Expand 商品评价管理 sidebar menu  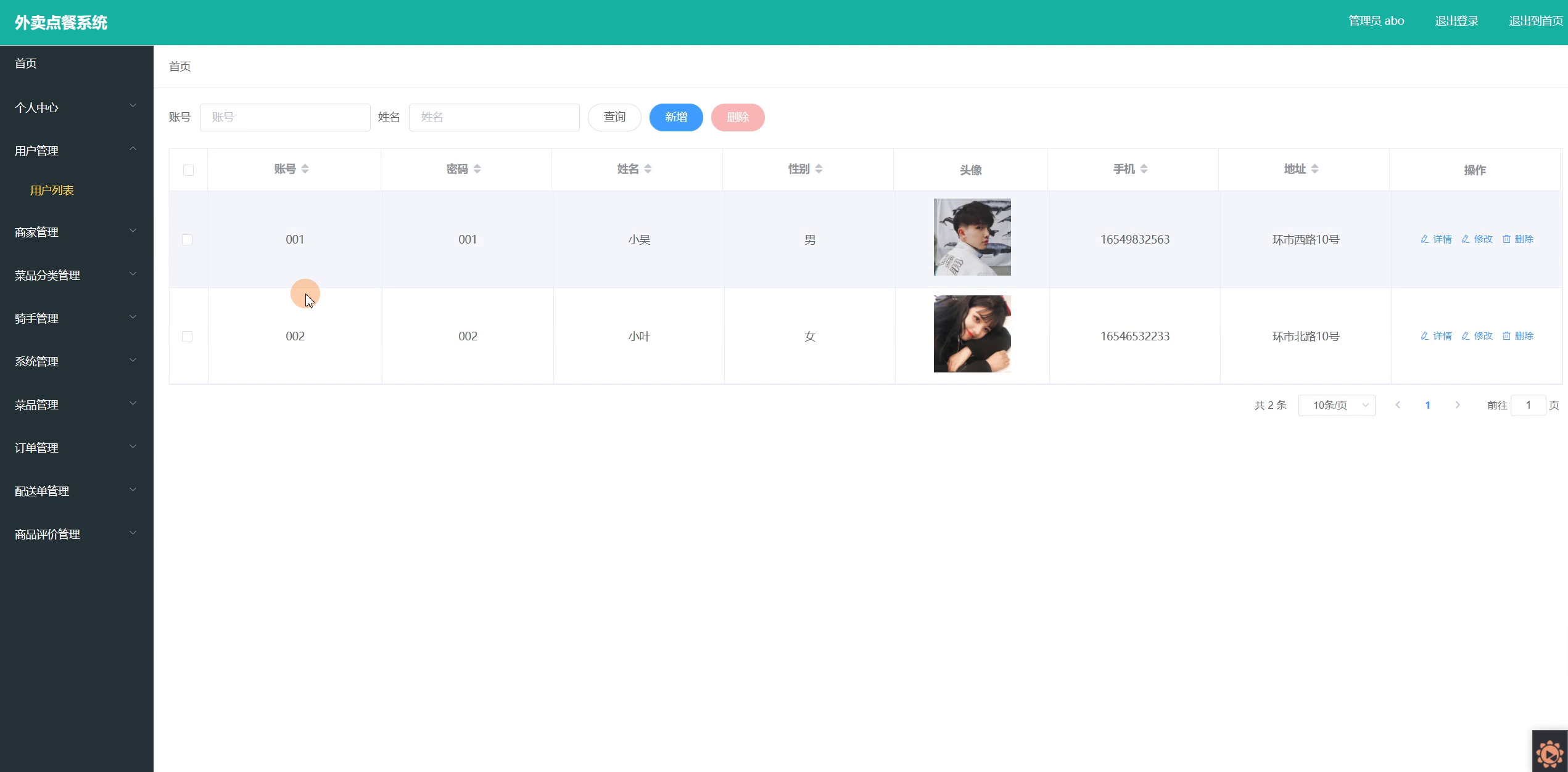pos(76,534)
